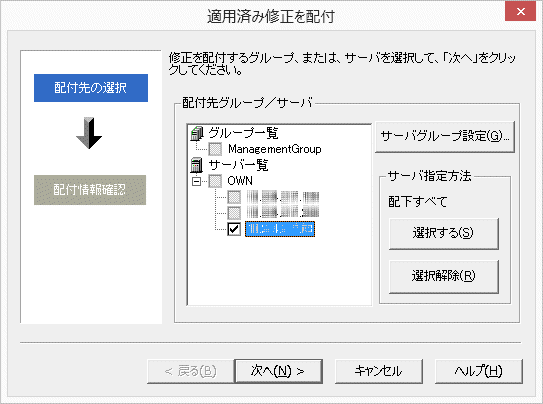Collapse the OWN tree node

[x=196, y=181]
